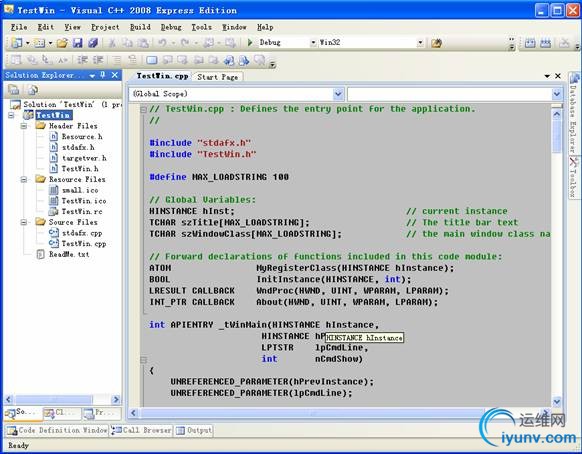Select TestWin.rc resource file
582x454 pixels.
click(x=82, y=211)
